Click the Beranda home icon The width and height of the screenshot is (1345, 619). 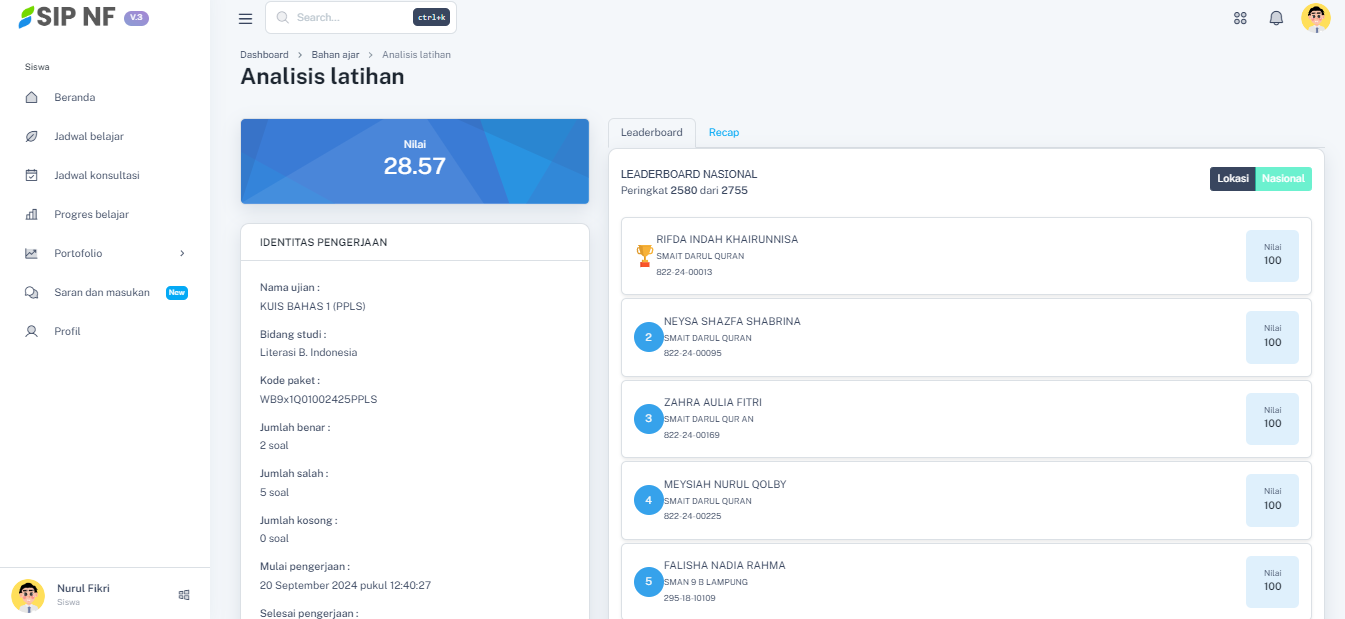tap(31, 98)
